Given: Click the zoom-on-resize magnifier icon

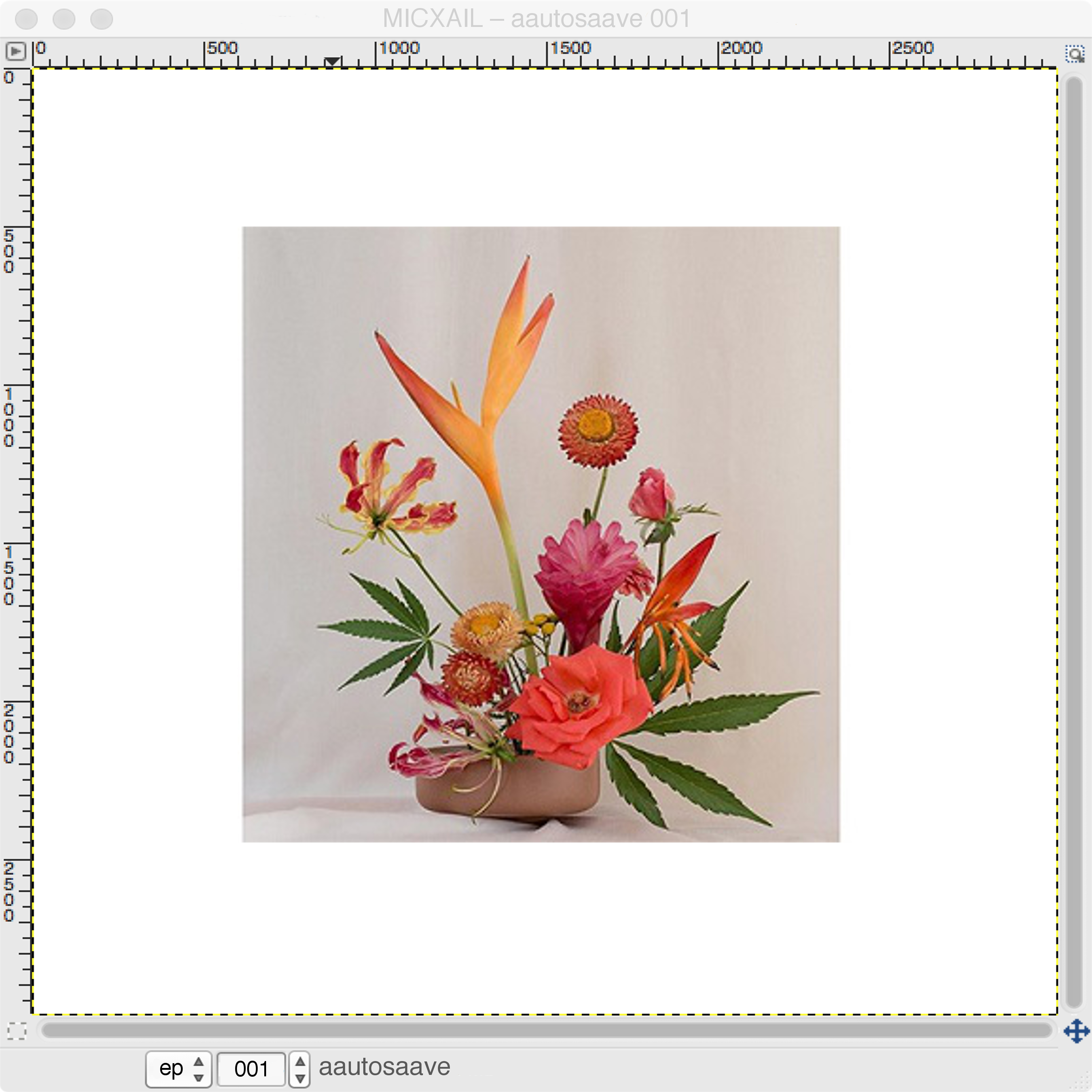Looking at the screenshot, I should (1075, 54).
